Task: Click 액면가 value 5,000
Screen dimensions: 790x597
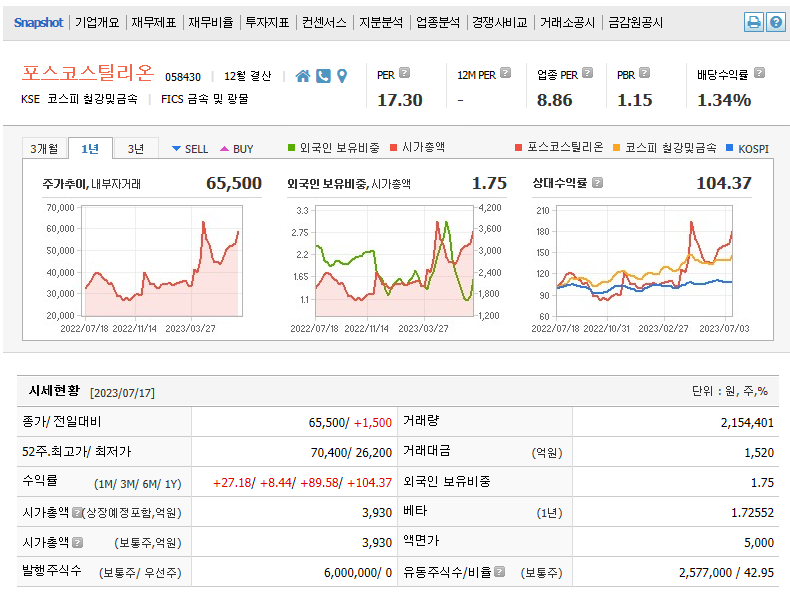Action: 759,543
